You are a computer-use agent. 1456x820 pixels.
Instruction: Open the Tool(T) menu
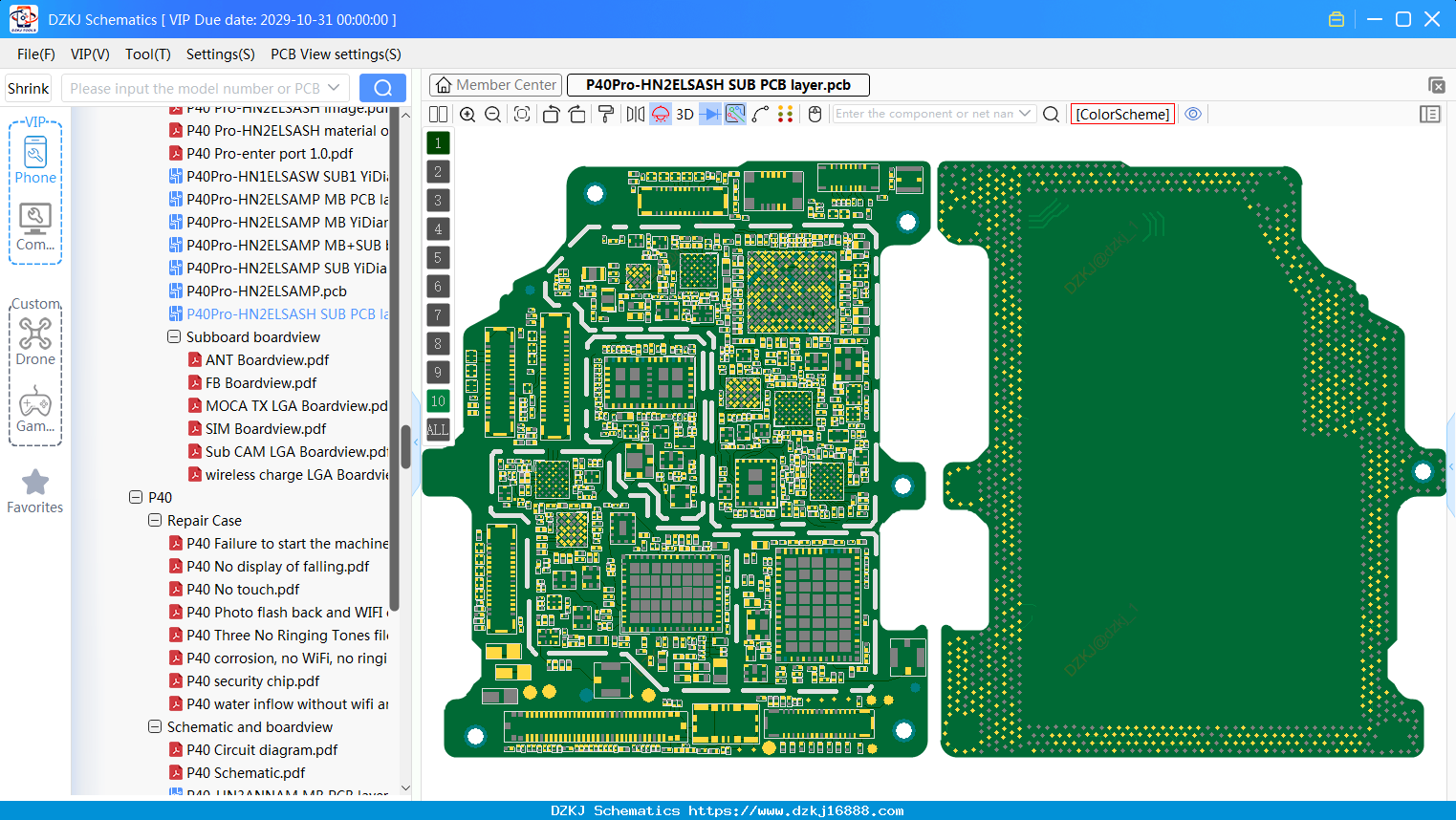coord(148,54)
